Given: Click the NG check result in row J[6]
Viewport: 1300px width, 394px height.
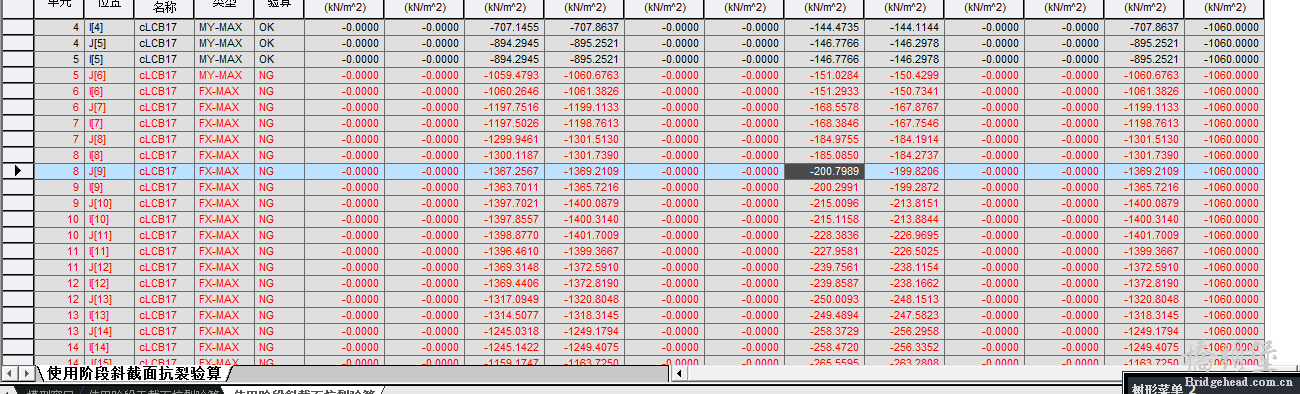Looking at the screenshot, I should click(279, 75).
